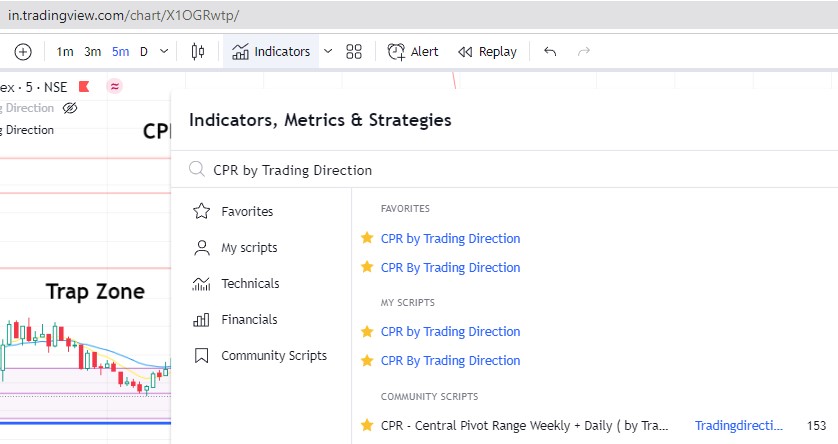The width and height of the screenshot is (838, 444).
Task: Toggle star on last My Scripts CPR entry
Action: point(367,360)
